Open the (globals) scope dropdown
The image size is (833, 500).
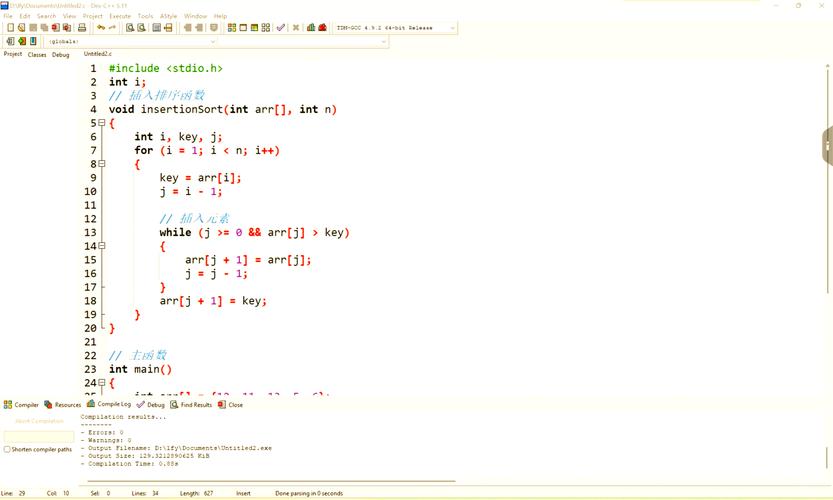point(213,42)
